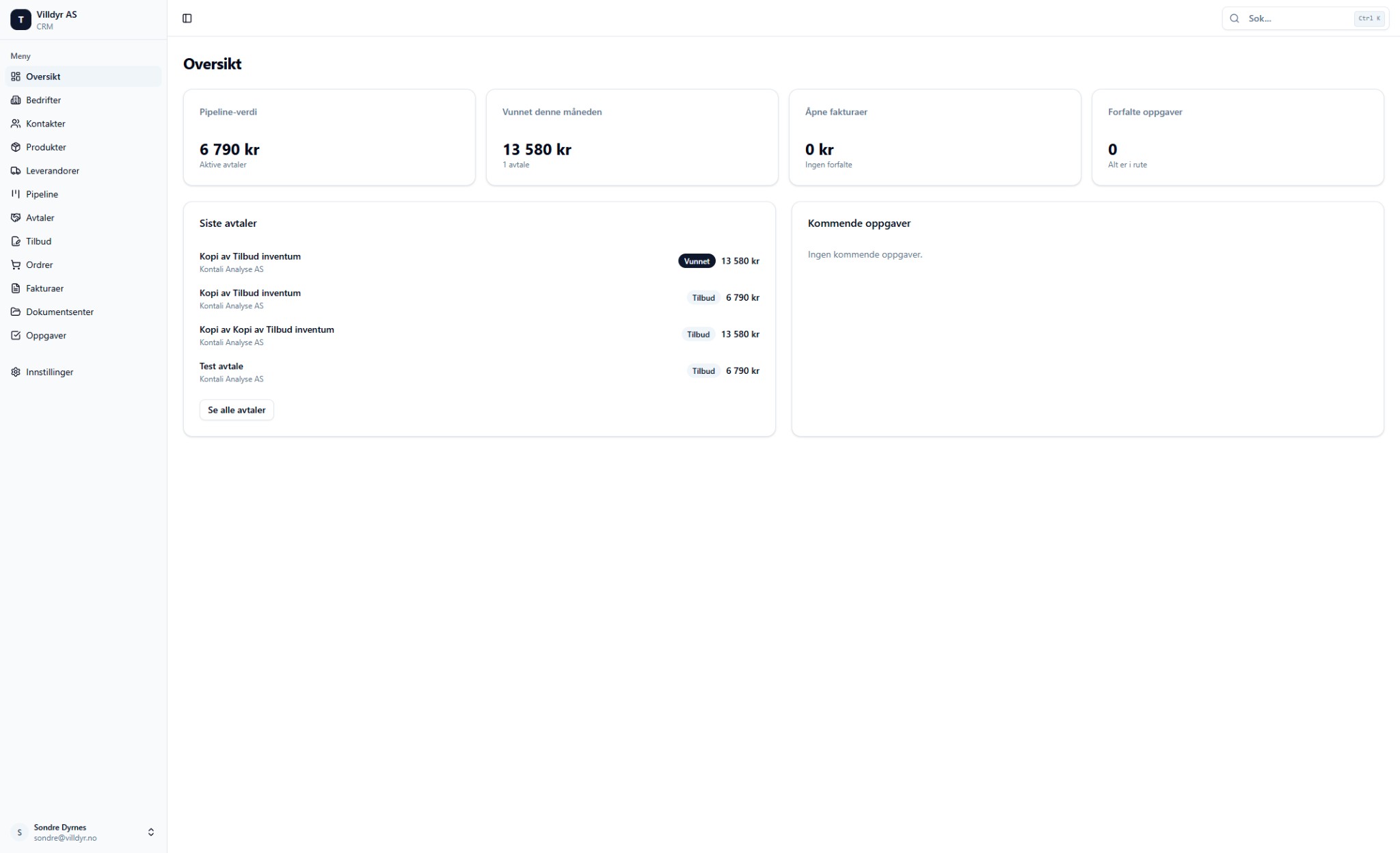Select the Pipeline icon in the menu
The image size is (1400, 853).
(x=16, y=194)
